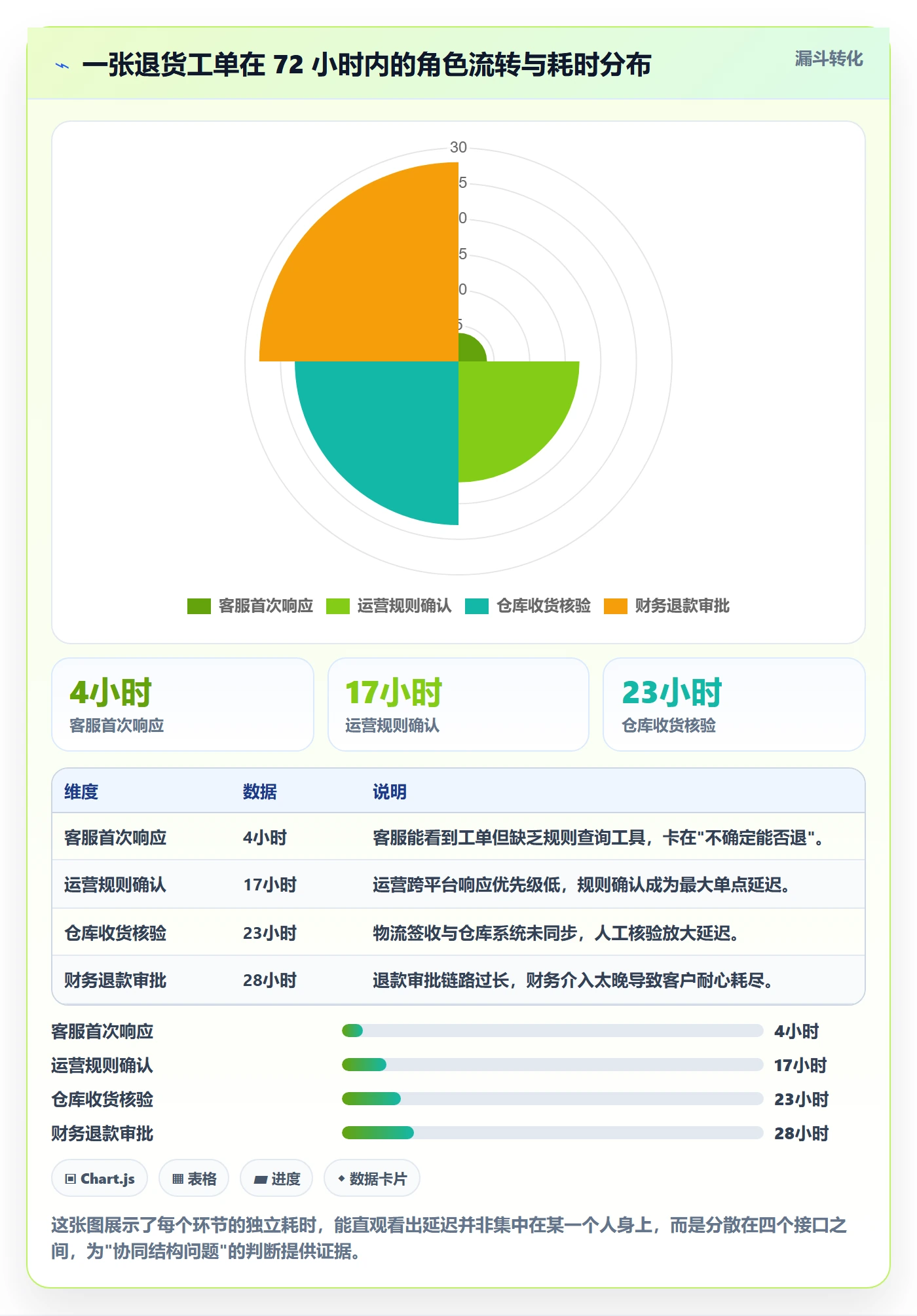Click the 表格 tag chip
Screen dimensions: 917x1316
(194, 1179)
